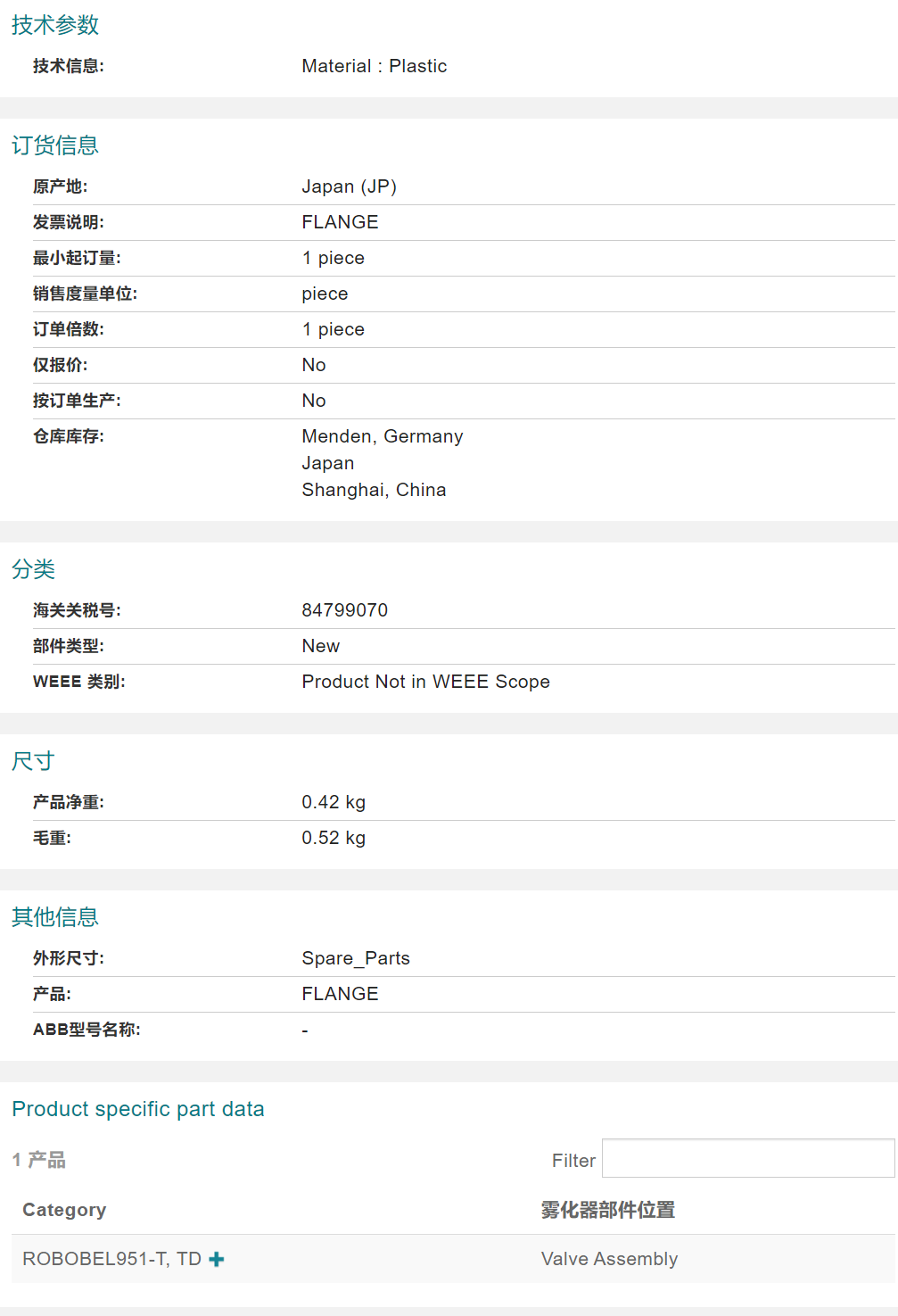898x1316 pixels.
Task: Click the Product Not in WEEE Scope value
Action: 425,682
